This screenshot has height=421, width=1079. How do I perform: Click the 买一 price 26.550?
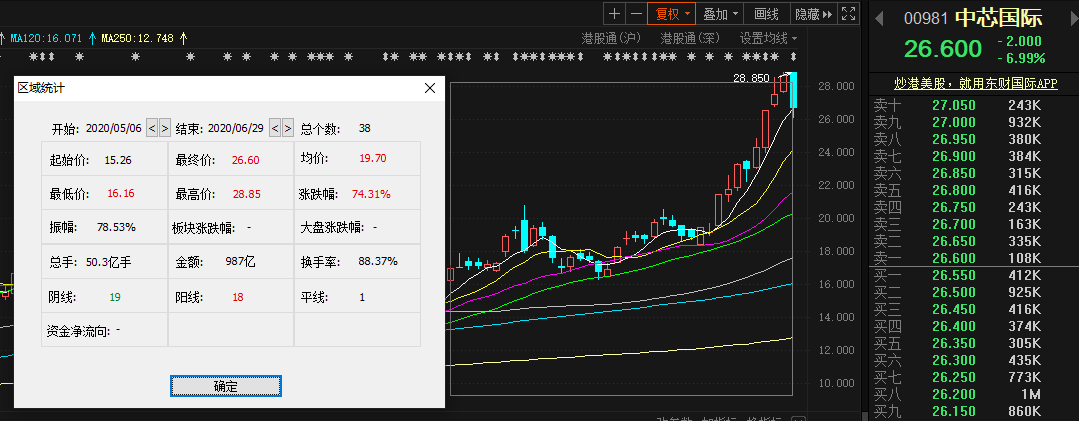click(x=954, y=275)
